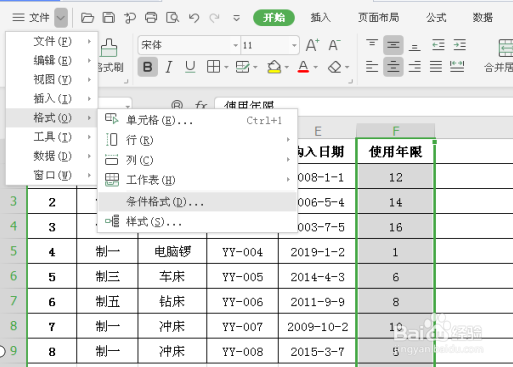Open the fill color dropdown arrow
The image size is (513, 367).
coord(287,67)
